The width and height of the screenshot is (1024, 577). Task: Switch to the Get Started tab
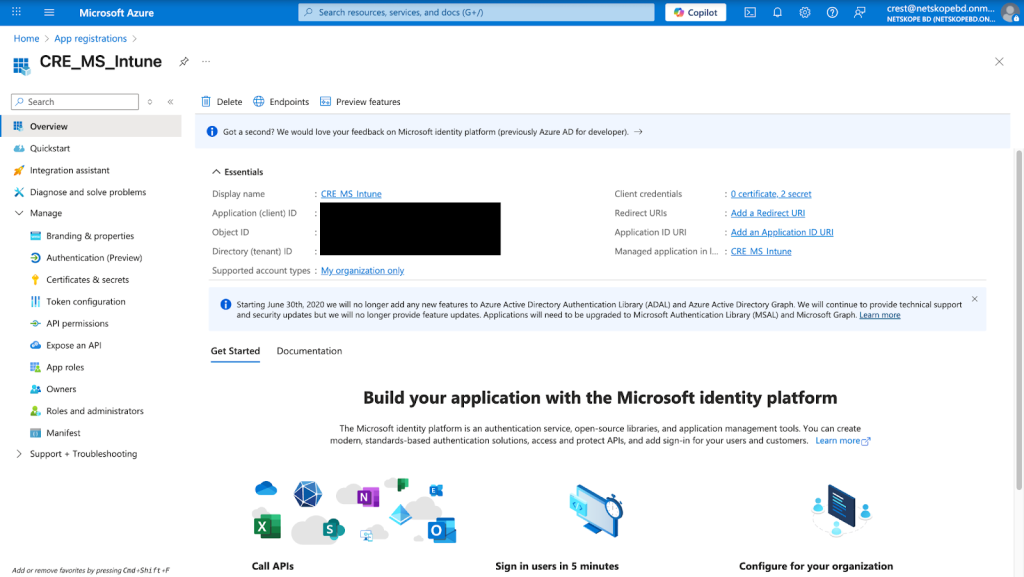point(235,351)
